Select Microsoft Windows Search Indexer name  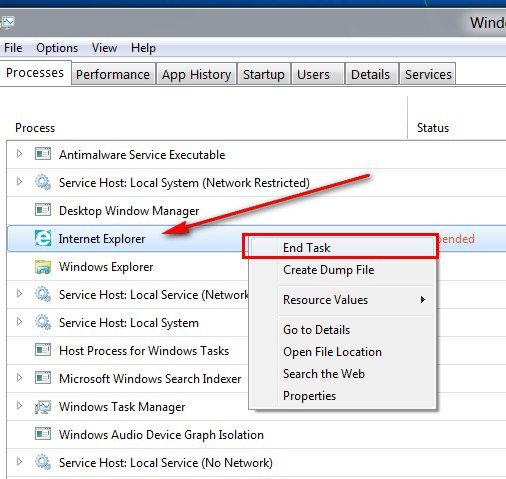pos(150,379)
